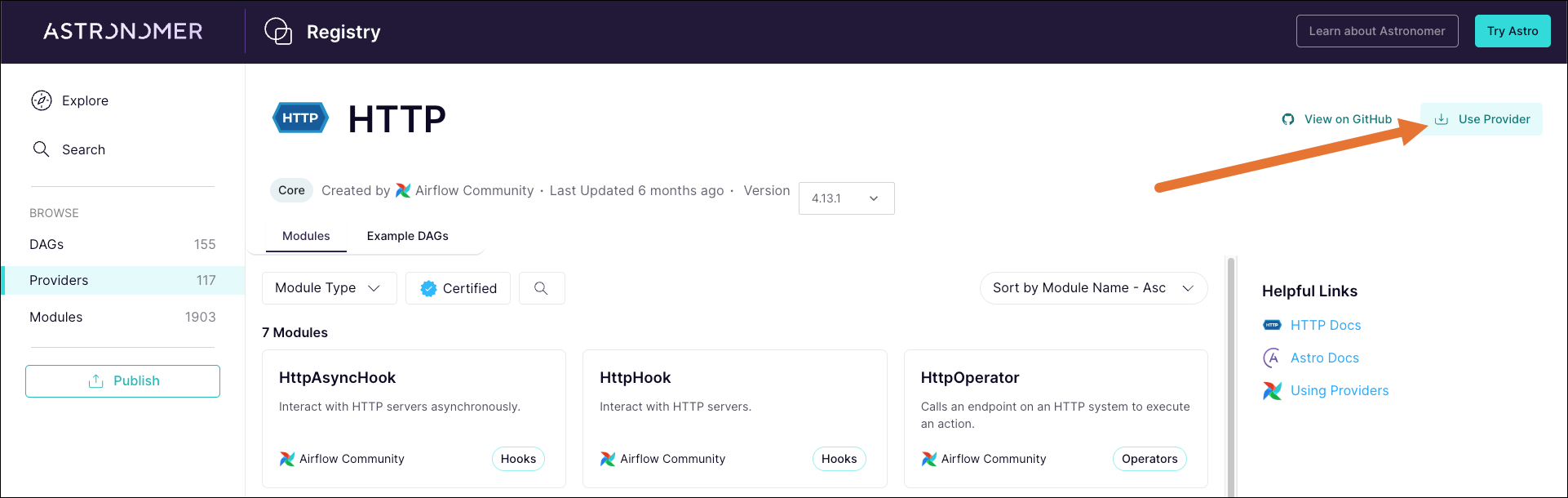
Task: Toggle the Certified filter
Action: click(x=458, y=288)
